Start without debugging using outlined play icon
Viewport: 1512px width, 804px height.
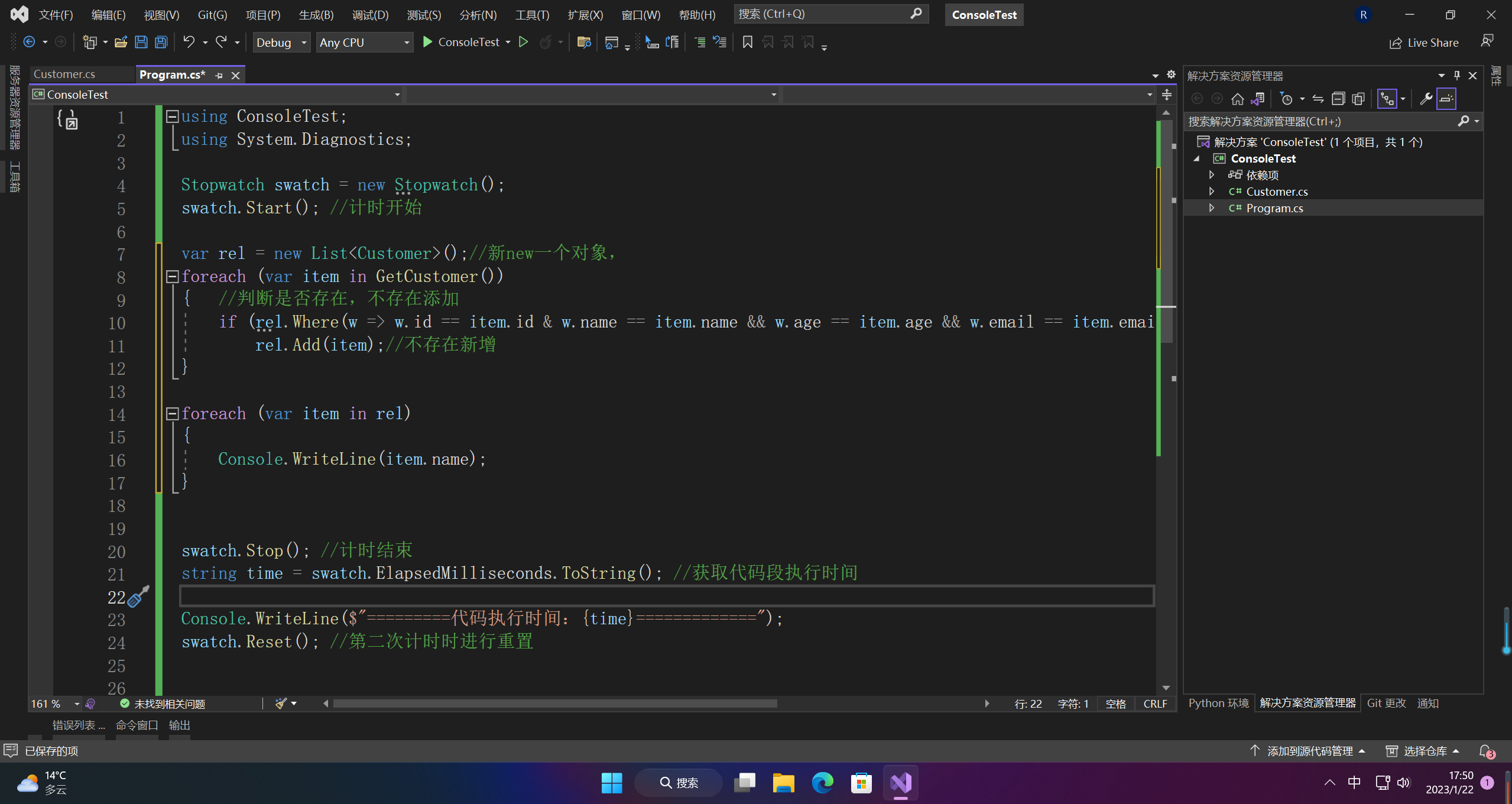coord(523,42)
